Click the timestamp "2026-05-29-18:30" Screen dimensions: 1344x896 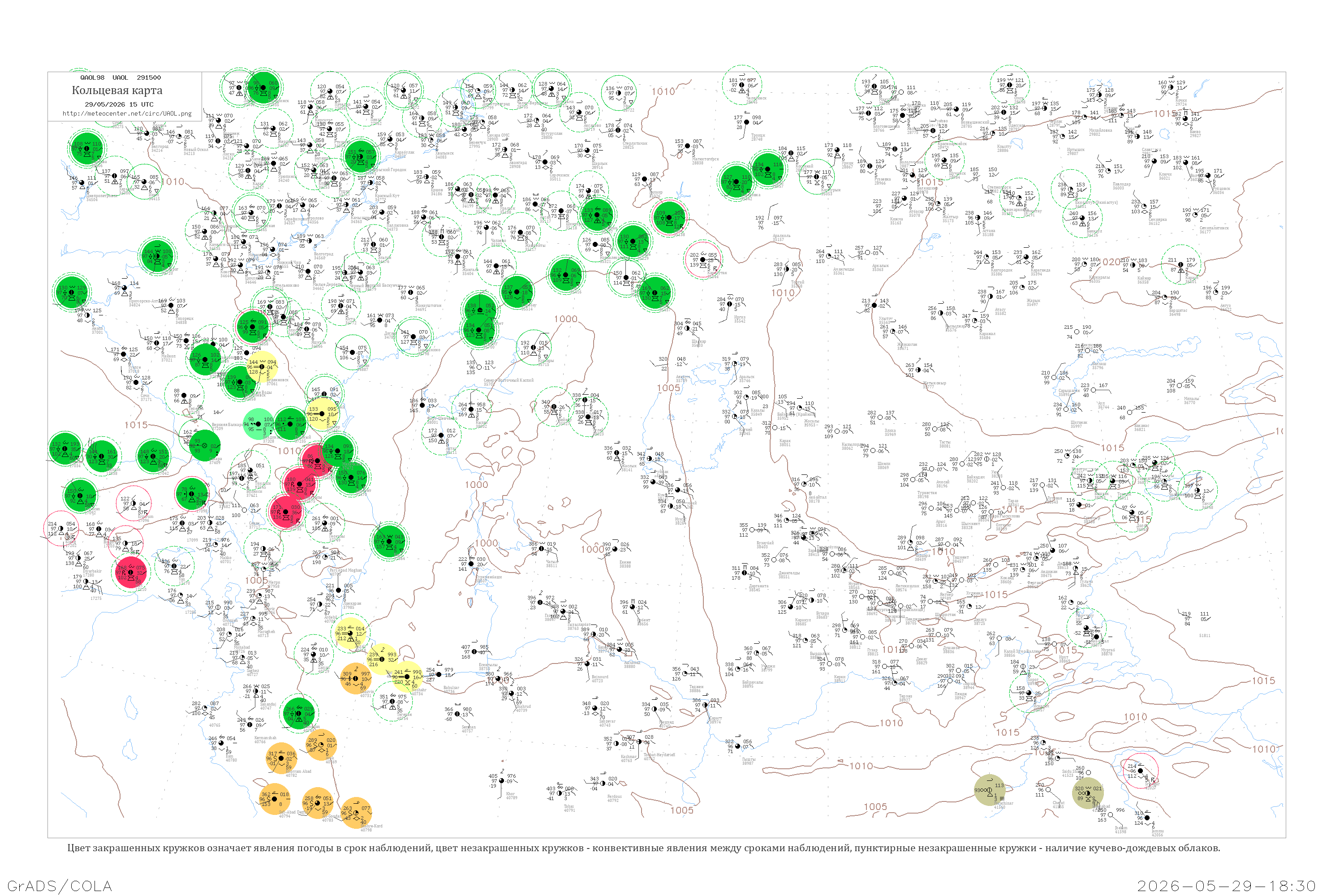point(1226,886)
